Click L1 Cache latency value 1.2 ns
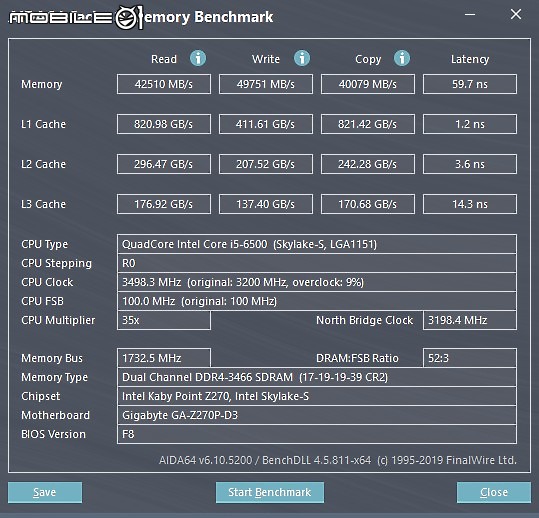 pyautogui.click(x=470, y=124)
